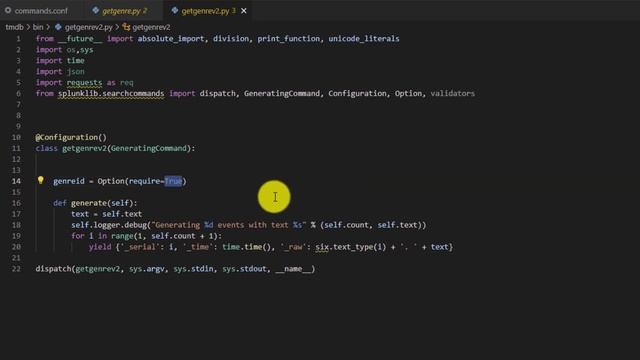Click the Python icon on getgenrev2.py tab
The height and width of the screenshot is (360, 640).
175,11
